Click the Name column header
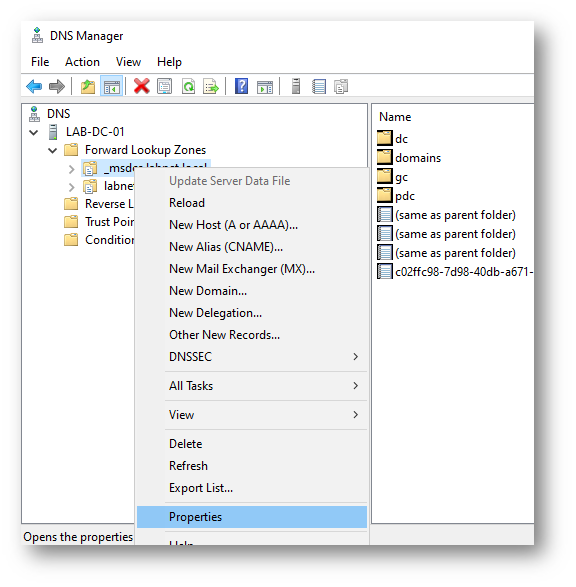576x587 pixels. pos(395,117)
